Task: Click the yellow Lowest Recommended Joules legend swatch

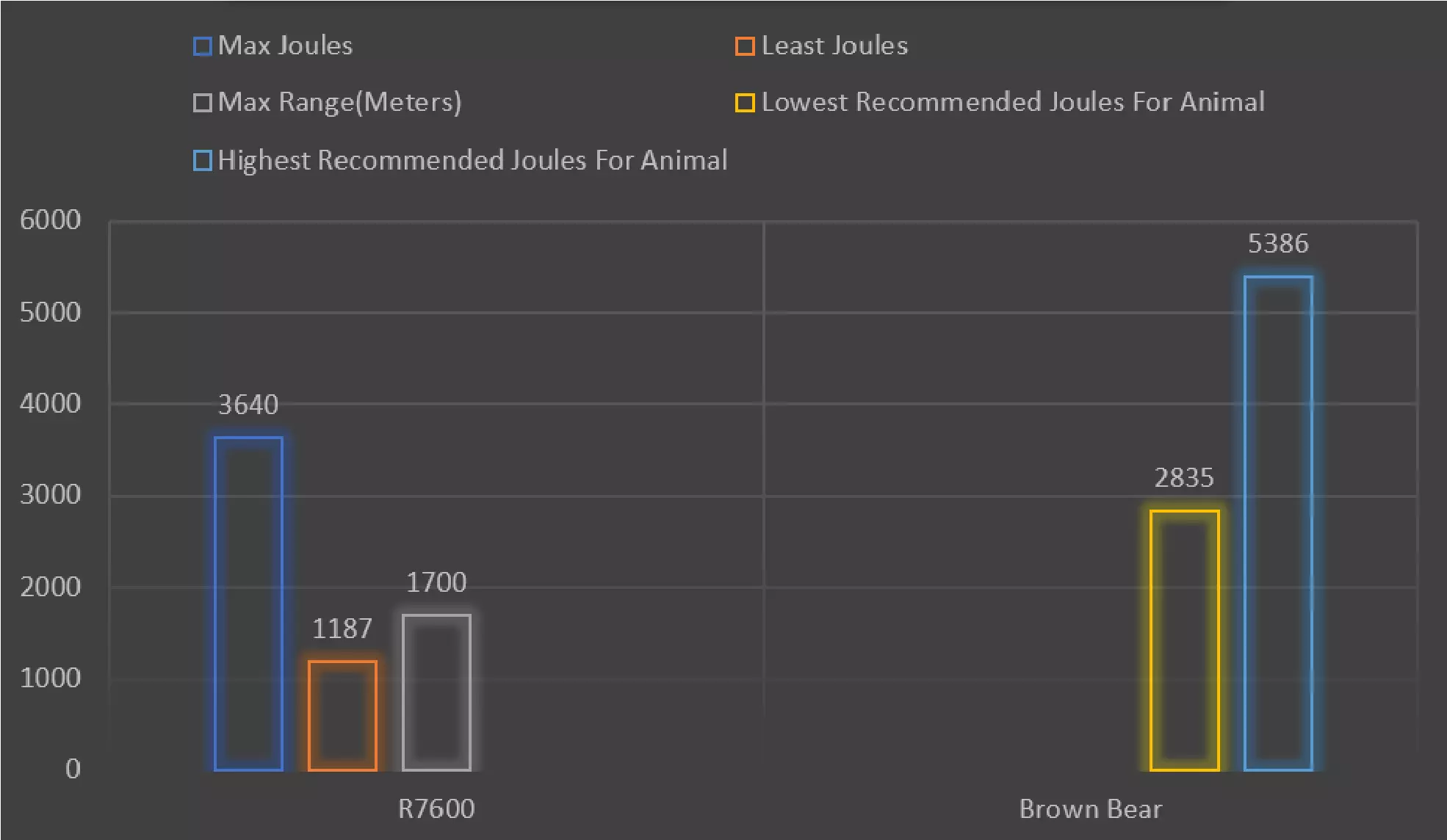Action: pyautogui.click(x=745, y=103)
